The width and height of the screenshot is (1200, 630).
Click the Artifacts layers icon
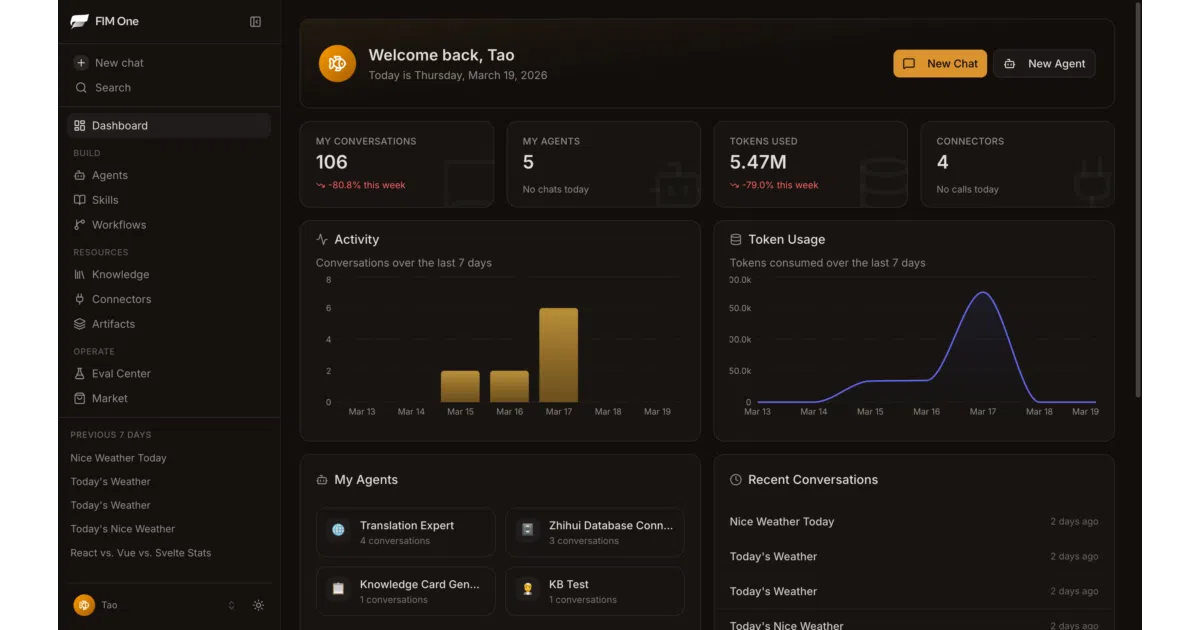80,324
